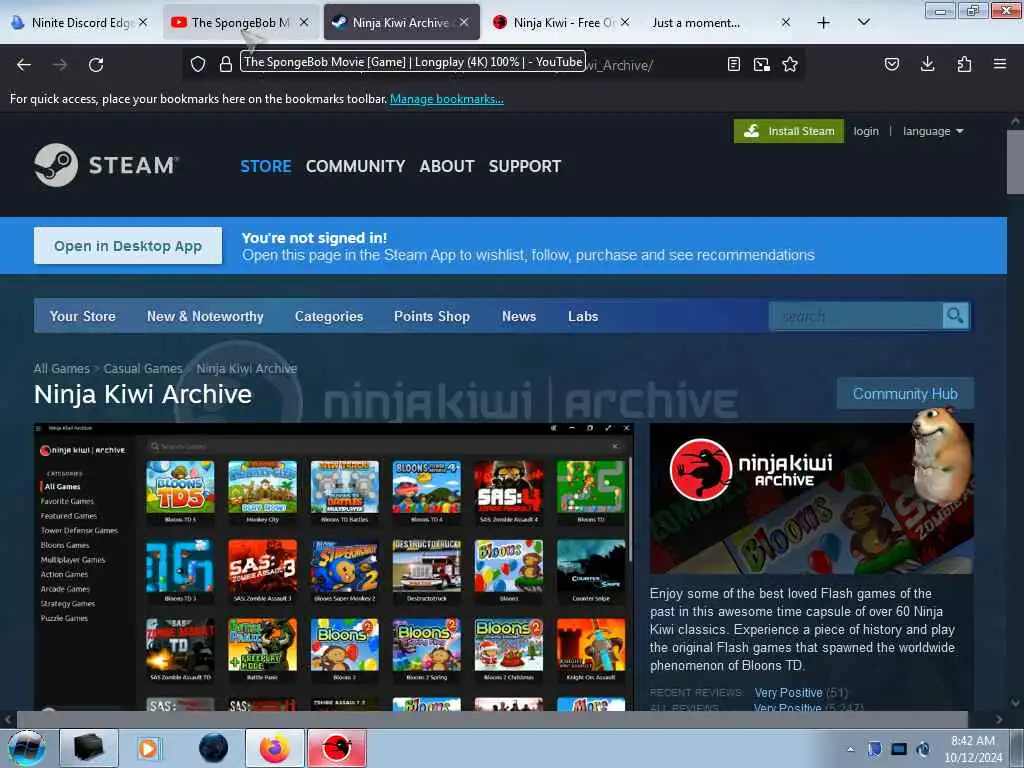Click the green Install Steam button
Viewport: 1024px width, 768px height.
(788, 131)
